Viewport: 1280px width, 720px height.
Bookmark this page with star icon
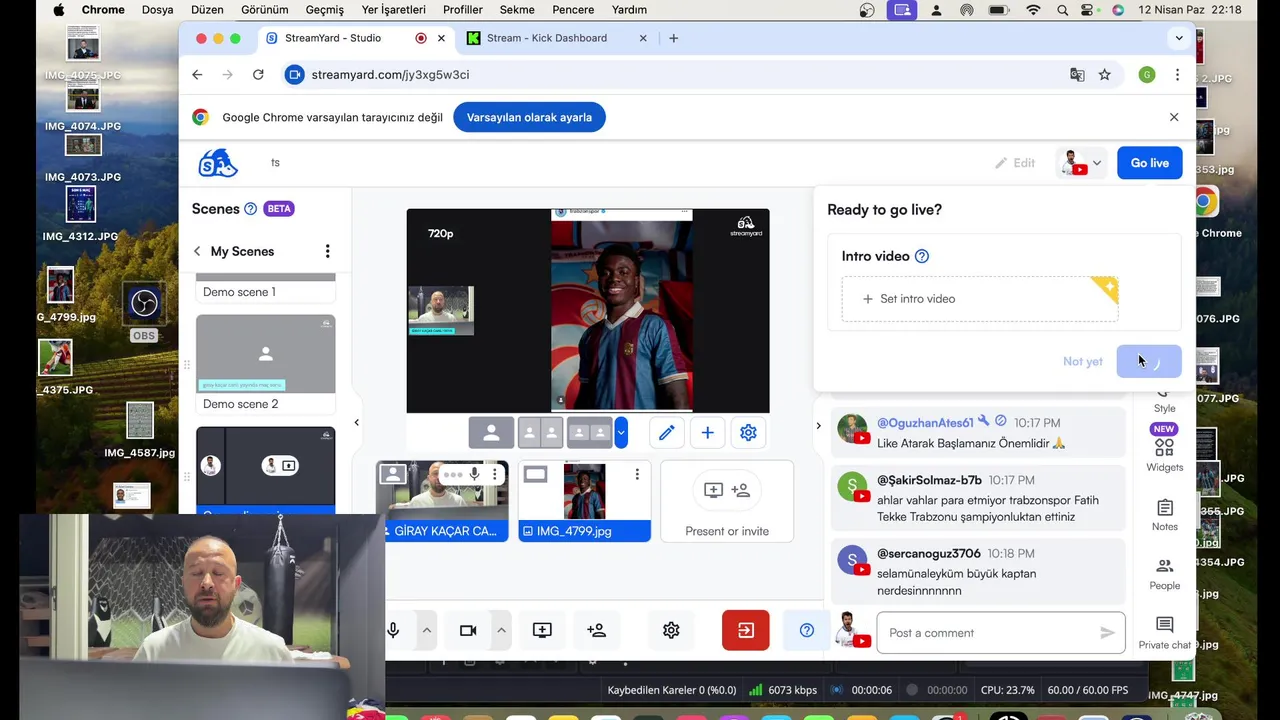tap(1104, 75)
